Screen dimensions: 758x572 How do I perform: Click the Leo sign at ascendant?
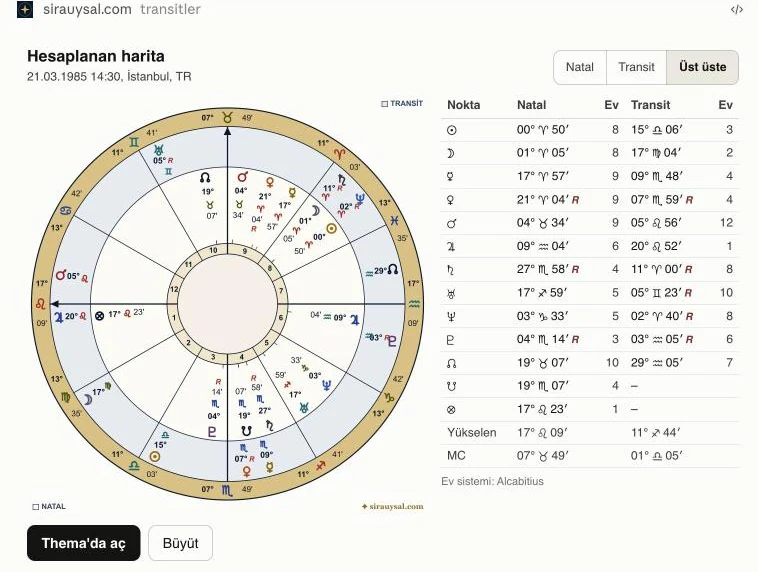(x=41, y=304)
